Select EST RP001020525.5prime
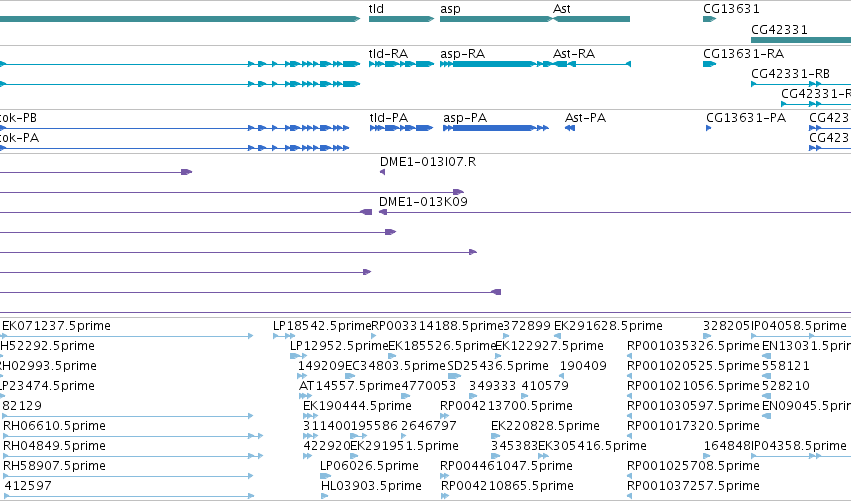 (693, 366)
